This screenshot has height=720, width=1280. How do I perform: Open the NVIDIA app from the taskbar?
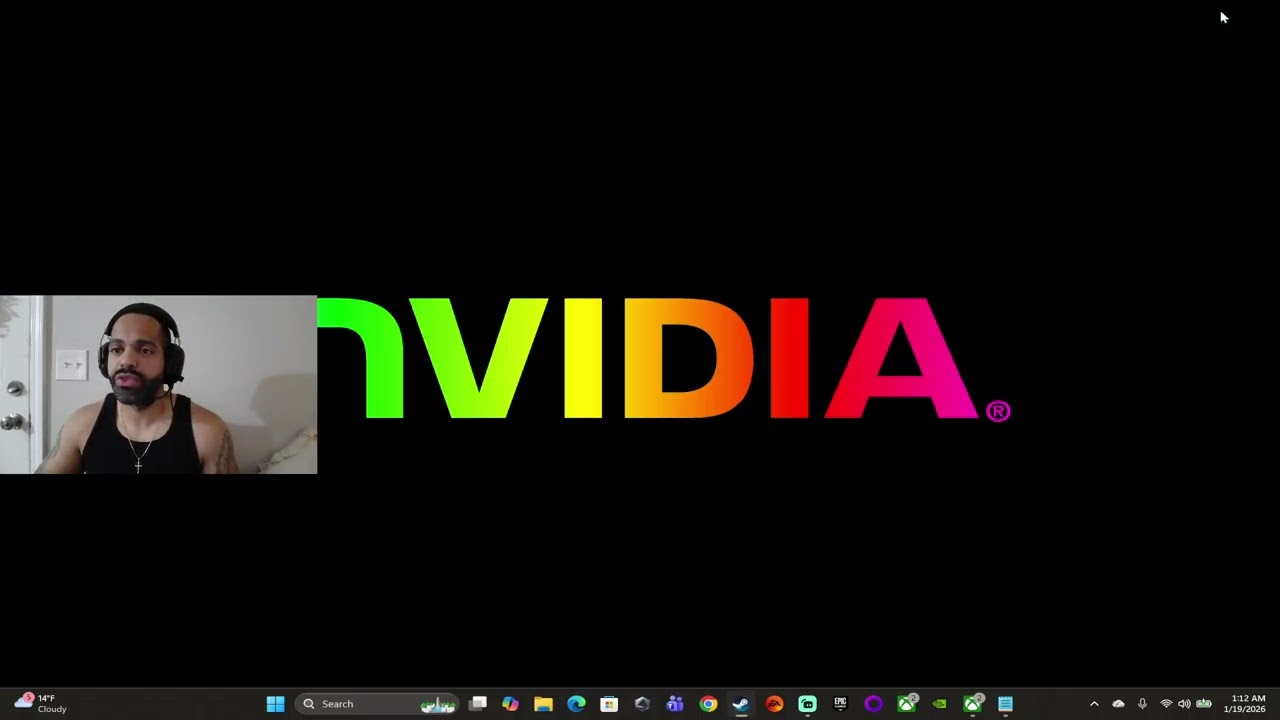click(939, 704)
